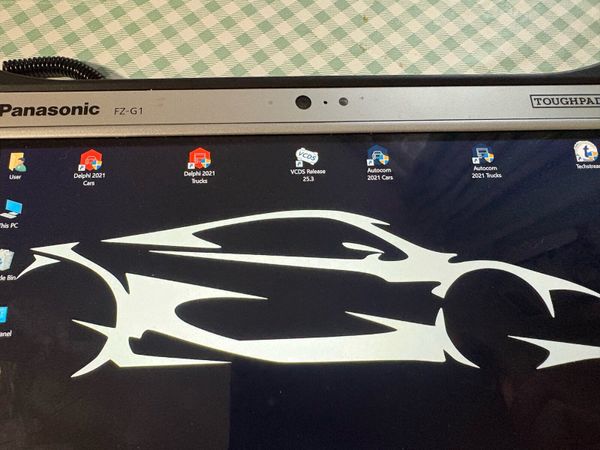This screenshot has height=450, width=600.
Task: Click the 'Techstream' label under its icon
Action: (x=588, y=166)
